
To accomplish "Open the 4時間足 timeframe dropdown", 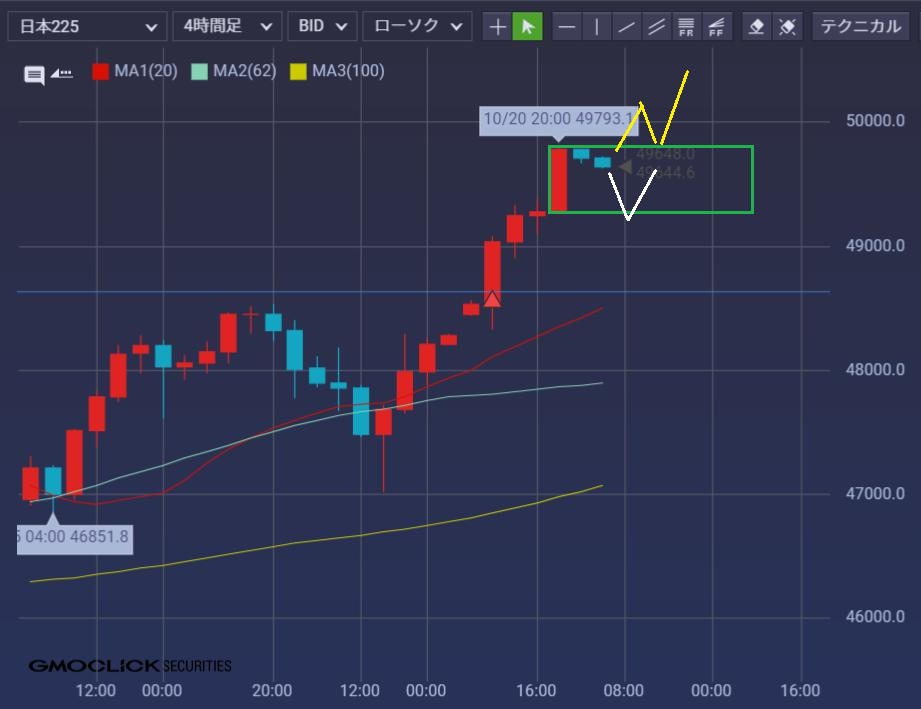I will (x=226, y=27).
